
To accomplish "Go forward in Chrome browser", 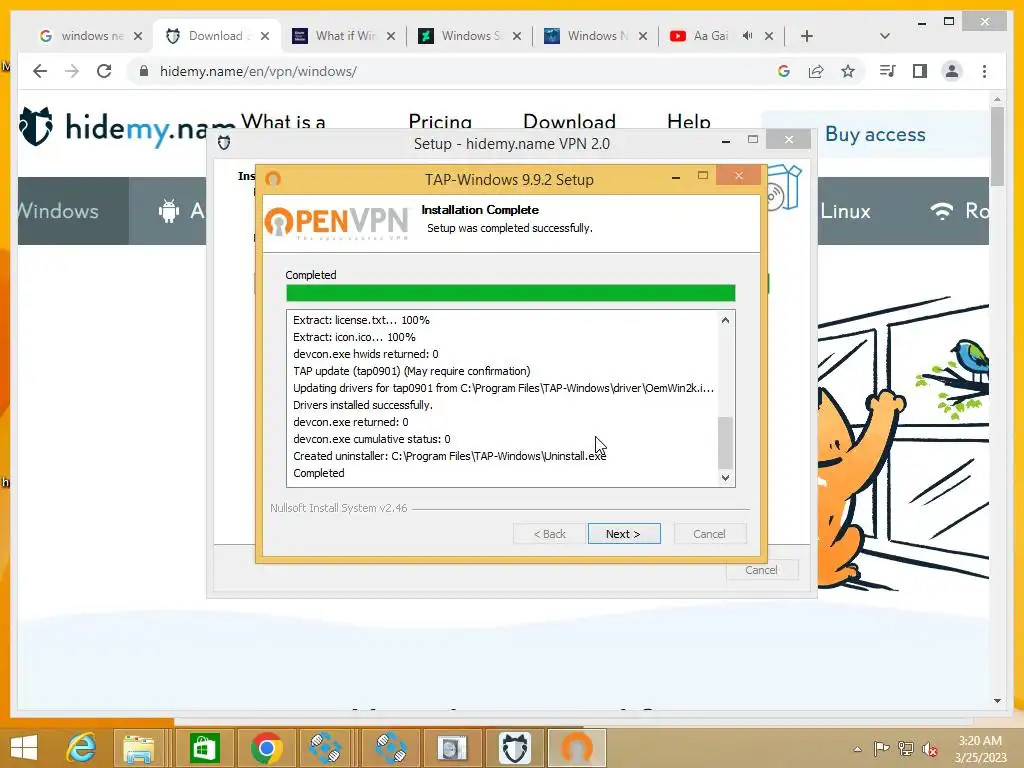I will pyautogui.click(x=72, y=71).
